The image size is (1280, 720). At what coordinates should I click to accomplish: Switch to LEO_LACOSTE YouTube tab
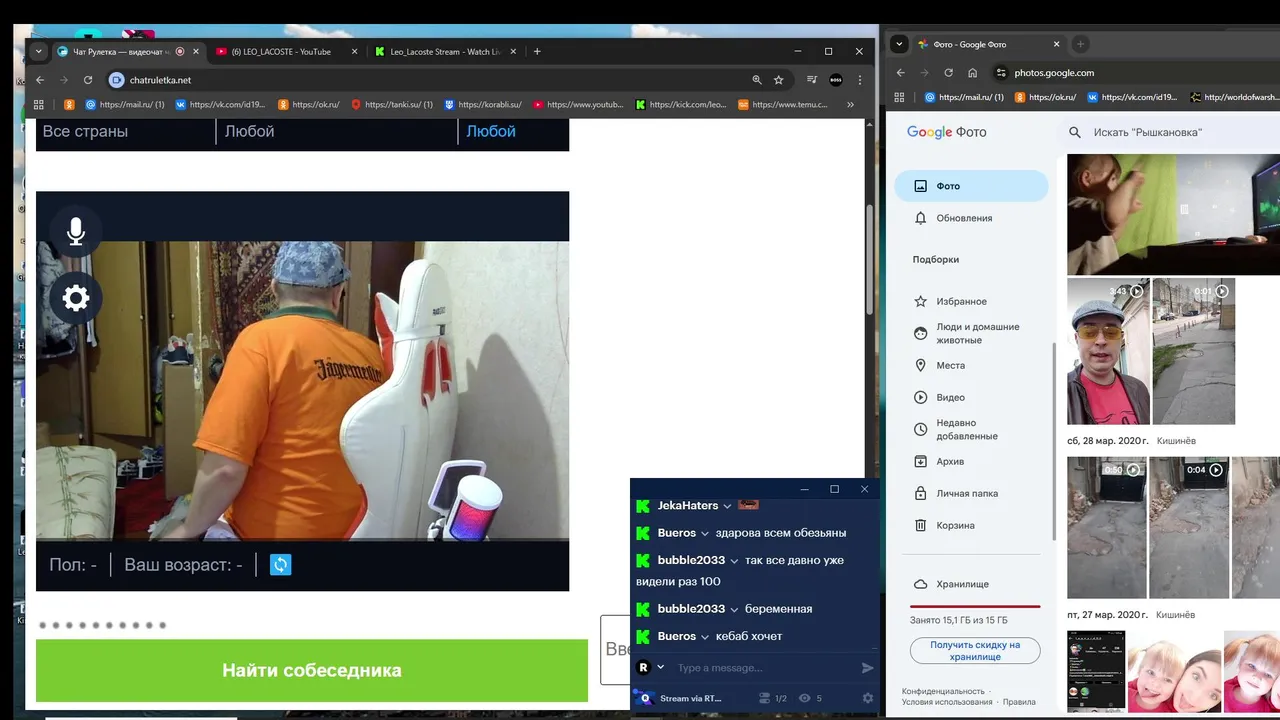click(288, 51)
